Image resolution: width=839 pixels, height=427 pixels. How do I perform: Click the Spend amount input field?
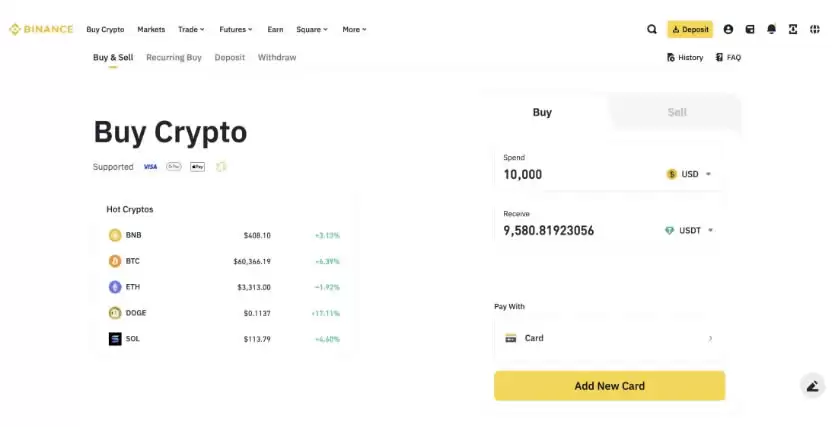click(575, 174)
